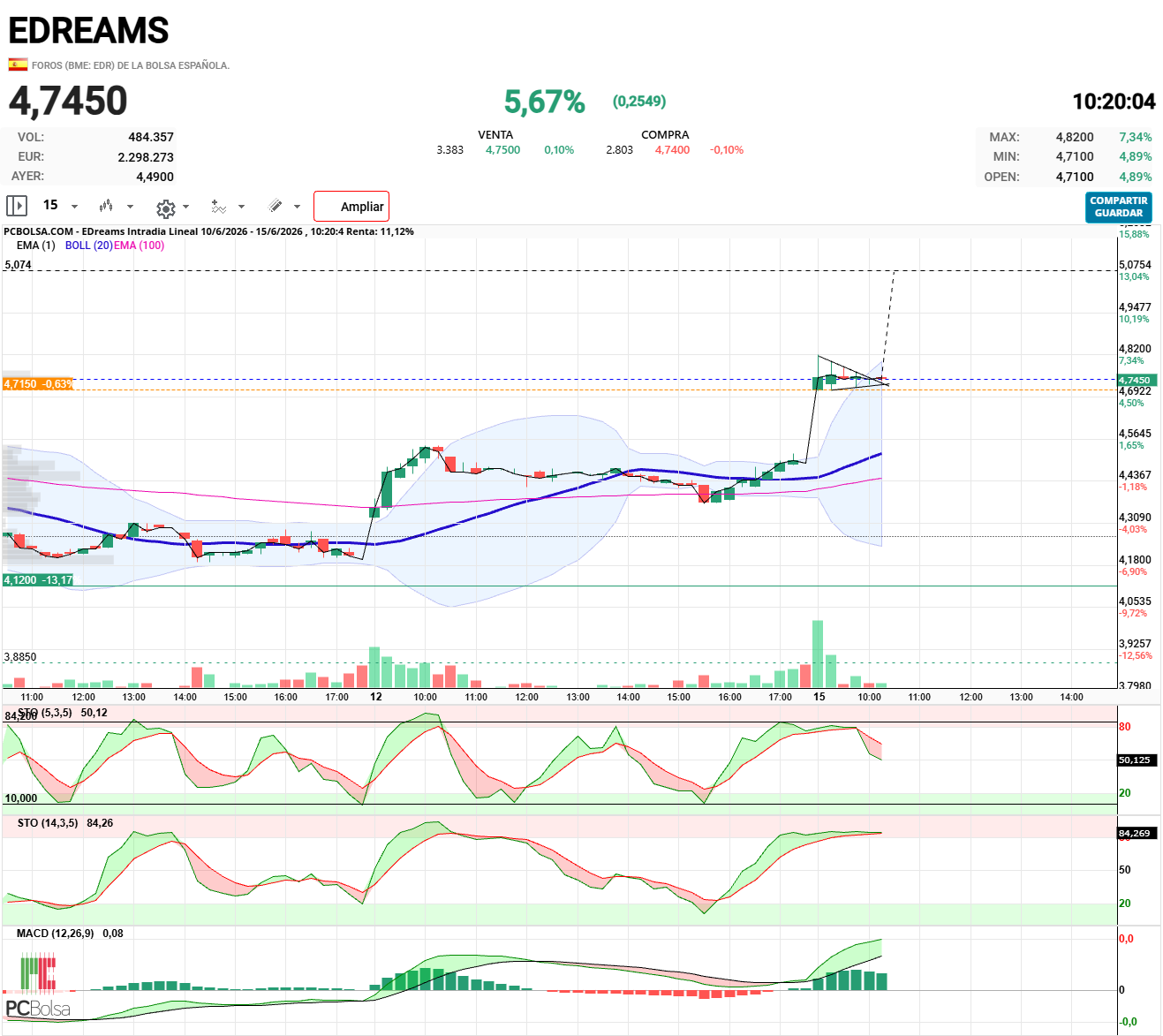Expand the chart type dropdown arrow

pyautogui.click(x=130, y=207)
